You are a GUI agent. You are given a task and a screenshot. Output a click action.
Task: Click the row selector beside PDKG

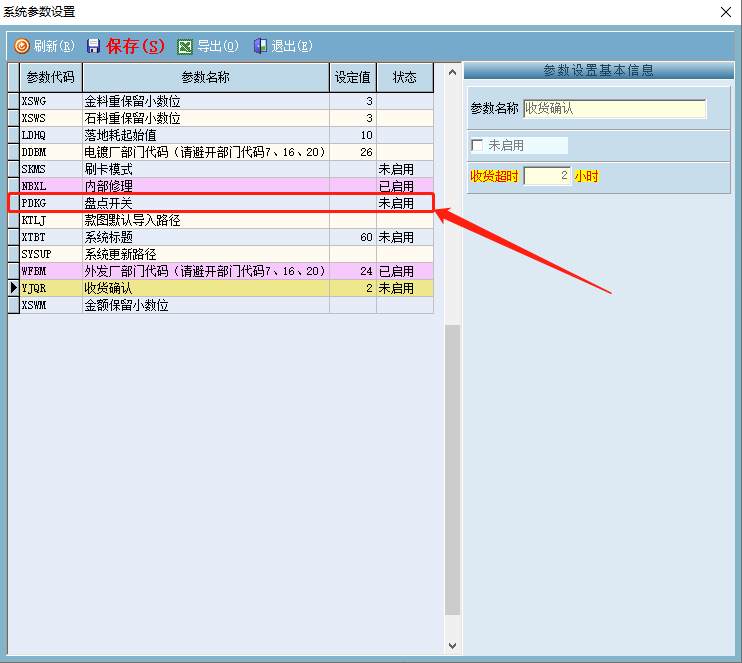point(14,203)
